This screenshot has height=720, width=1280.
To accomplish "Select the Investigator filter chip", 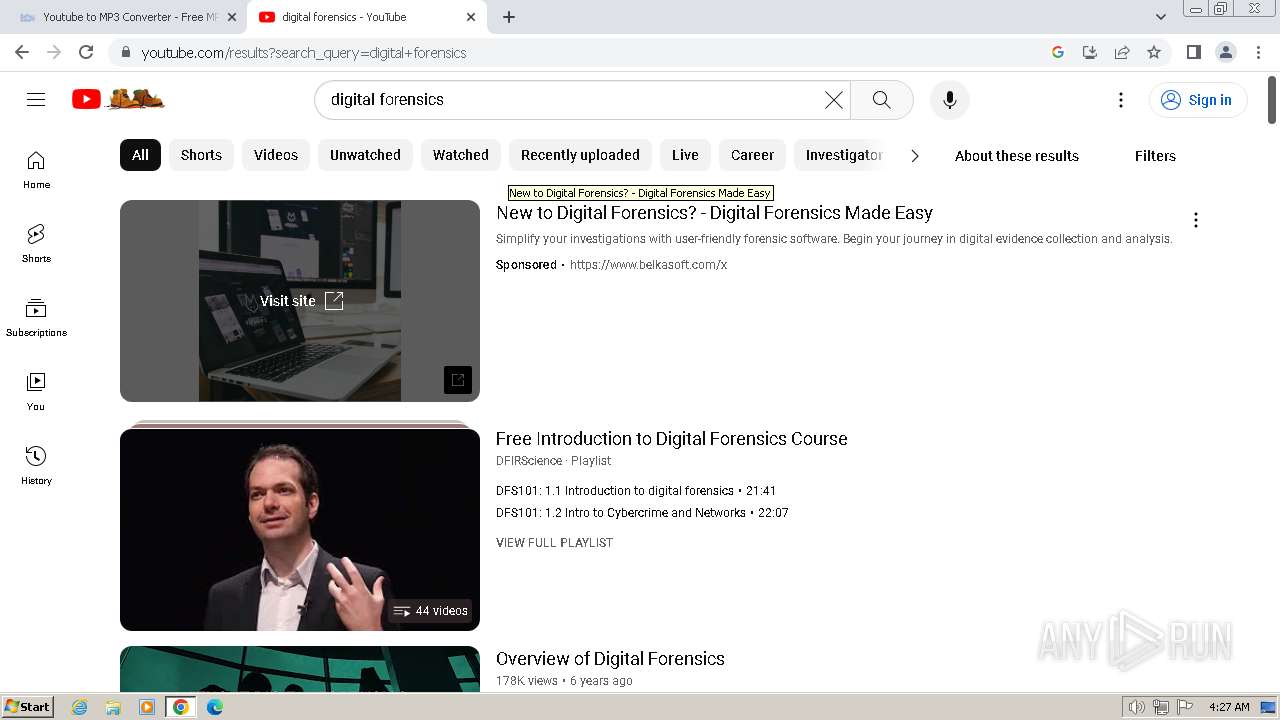I will pyautogui.click(x=842, y=155).
